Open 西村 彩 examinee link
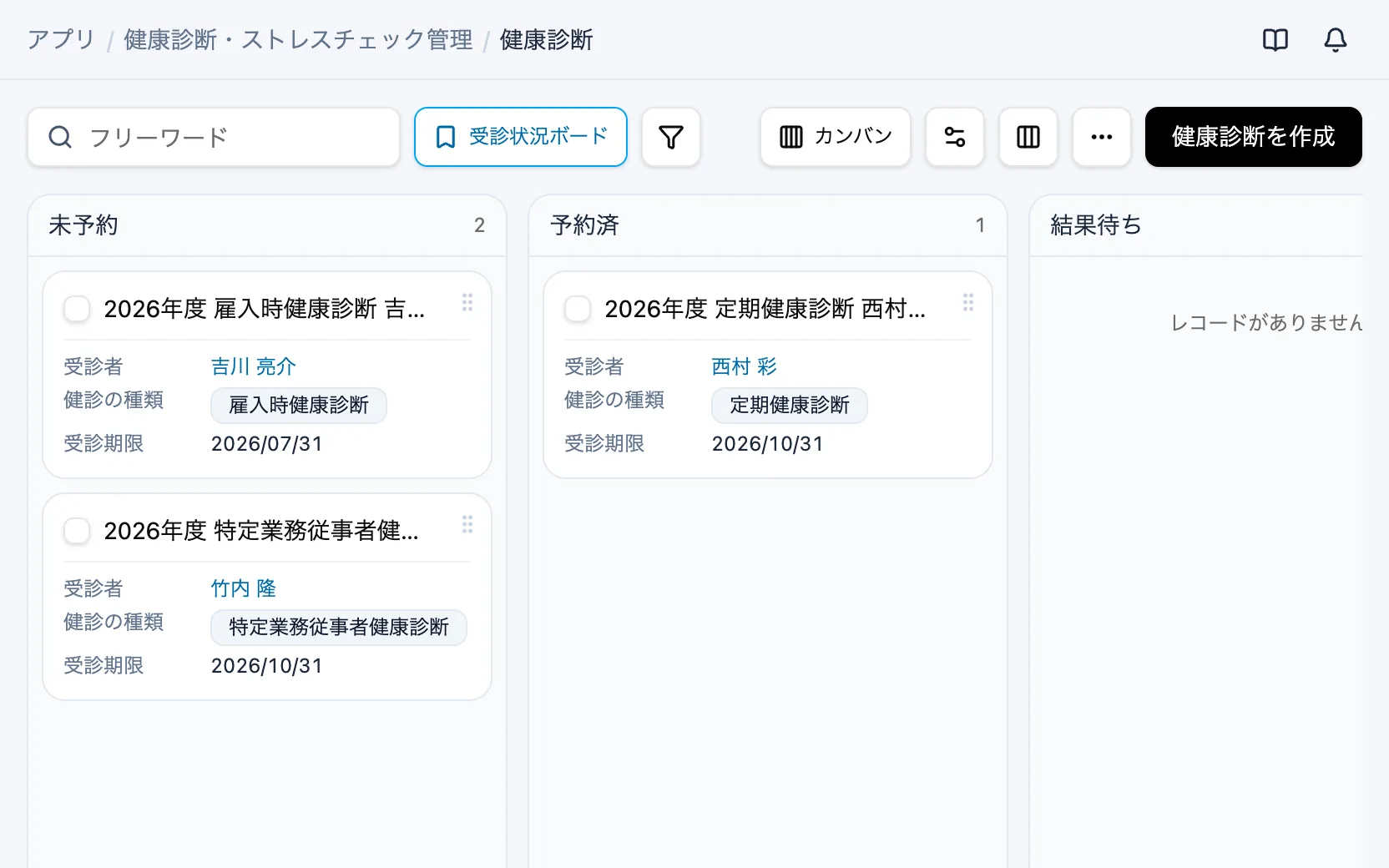This screenshot has width=1389, height=868. pyautogui.click(x=744, y=366)
